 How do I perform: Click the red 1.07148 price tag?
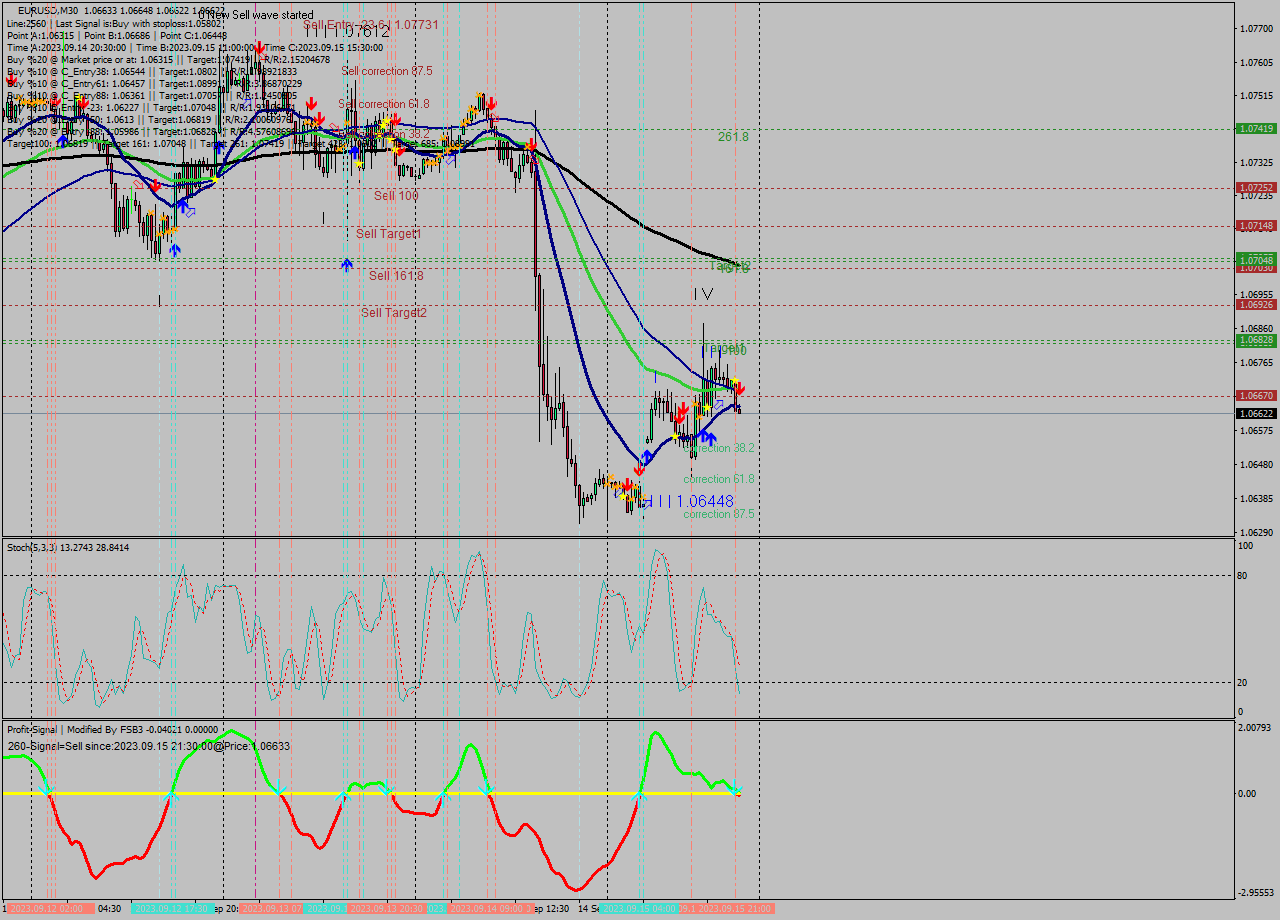click(1256, 225)
